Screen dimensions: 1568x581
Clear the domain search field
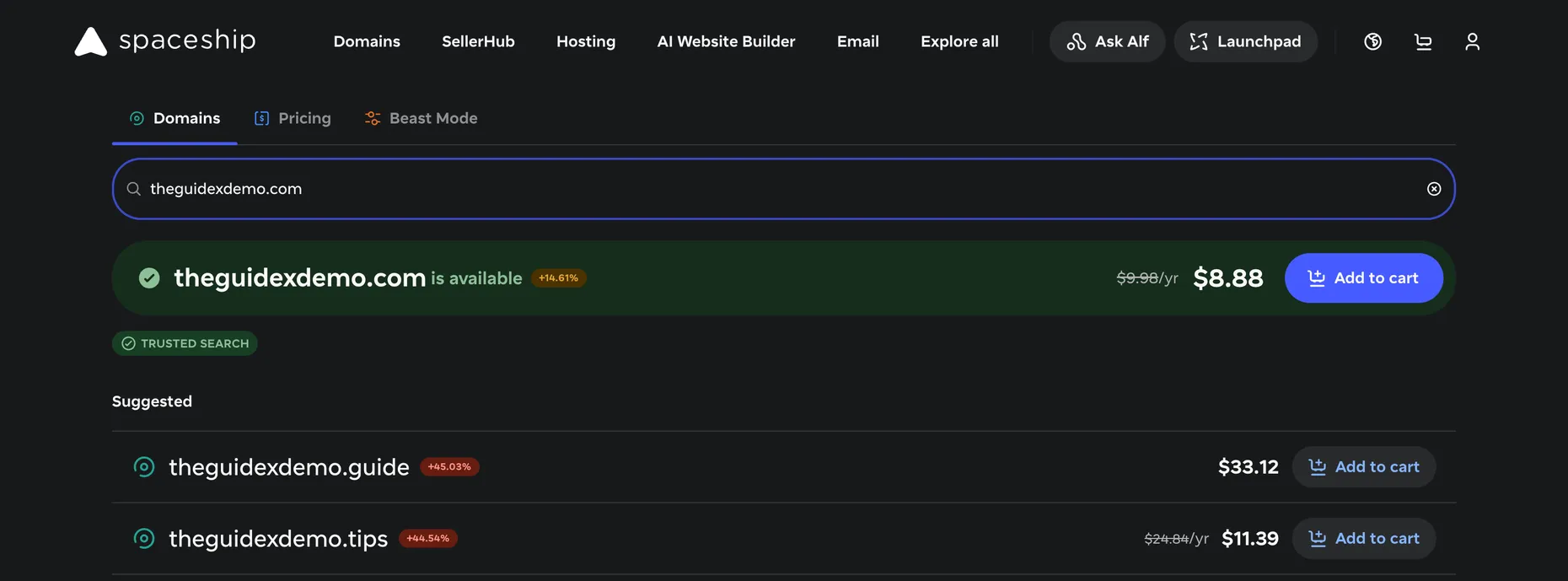click(1434, 189)
